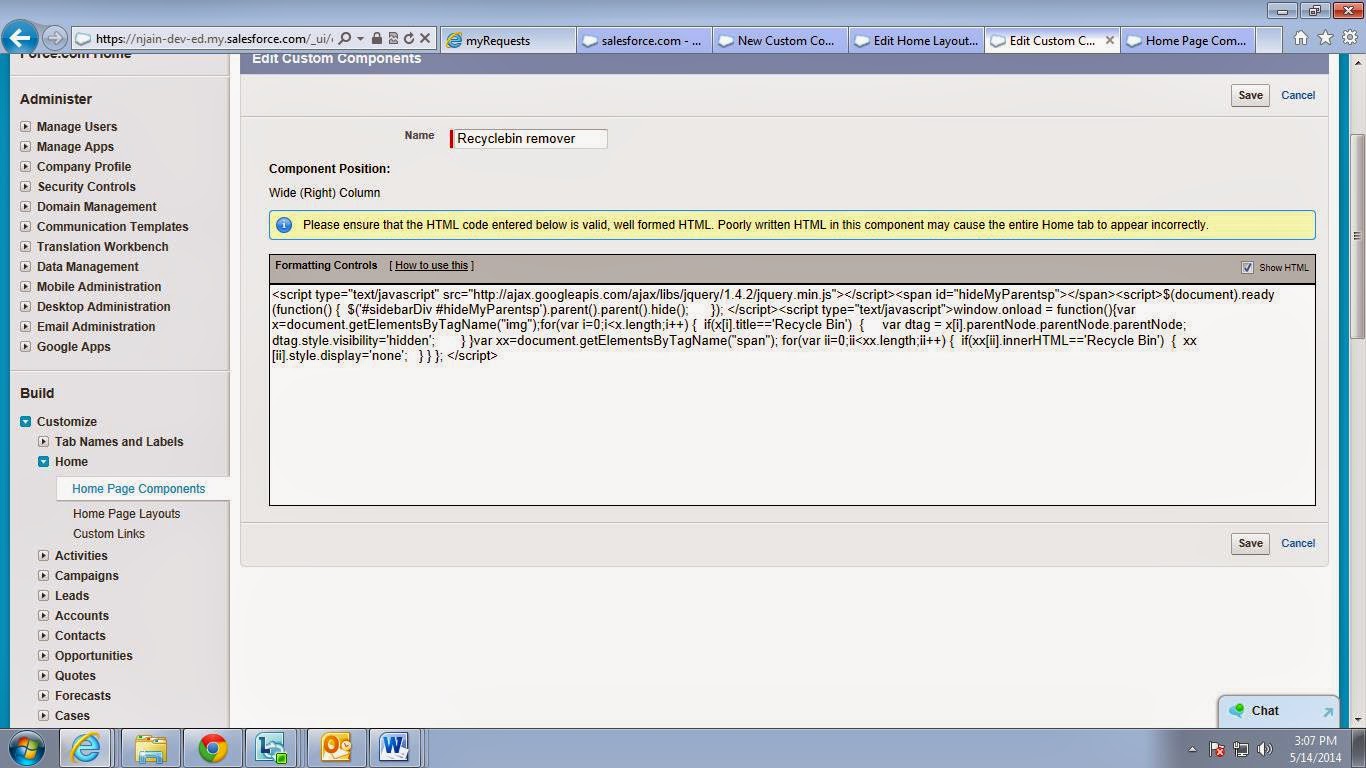Click inside the HTML code text area

pyautogui.click(x=792, y=395)
